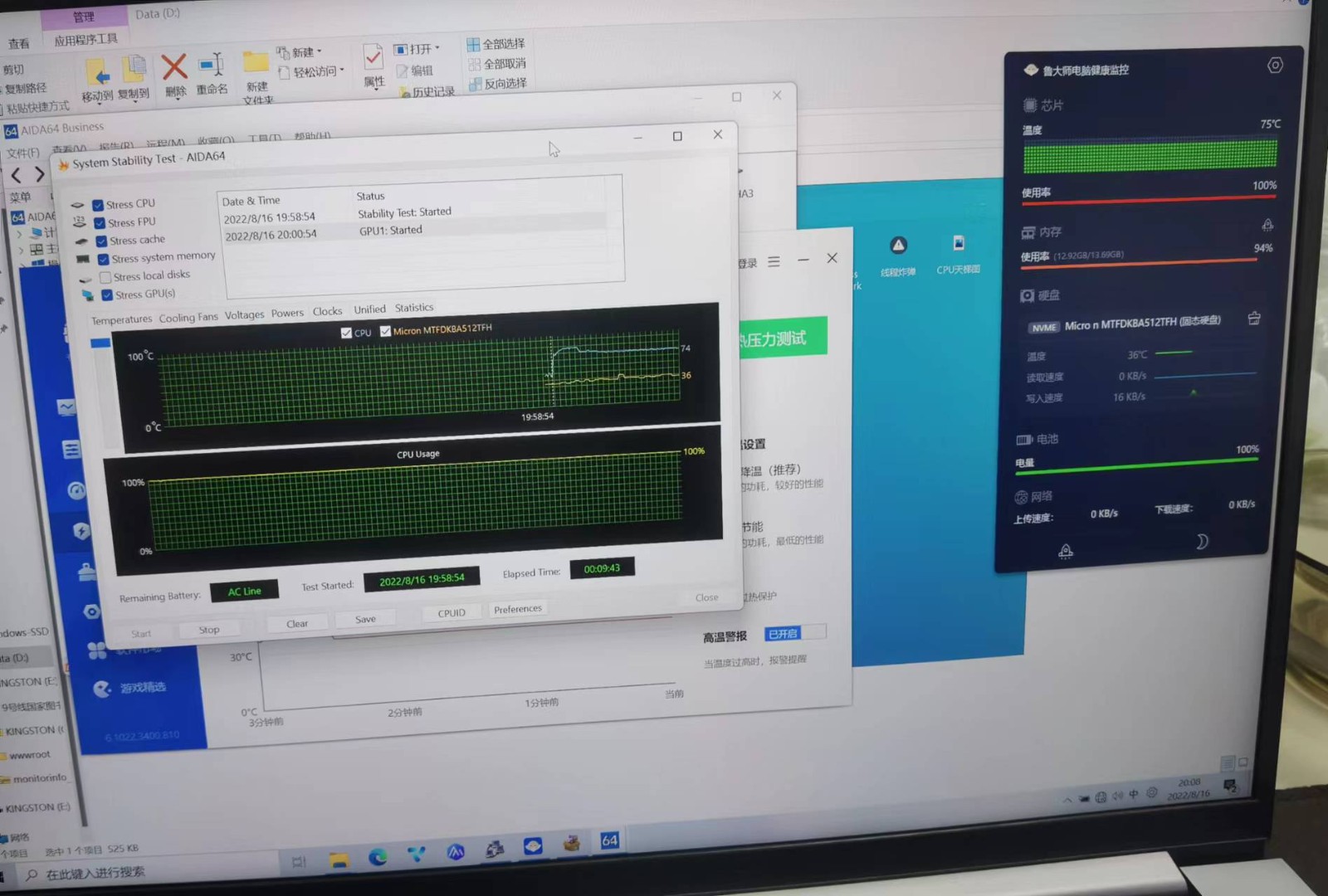
Task: Open the hamburger menu in stress test window
Action: point(774,261)
